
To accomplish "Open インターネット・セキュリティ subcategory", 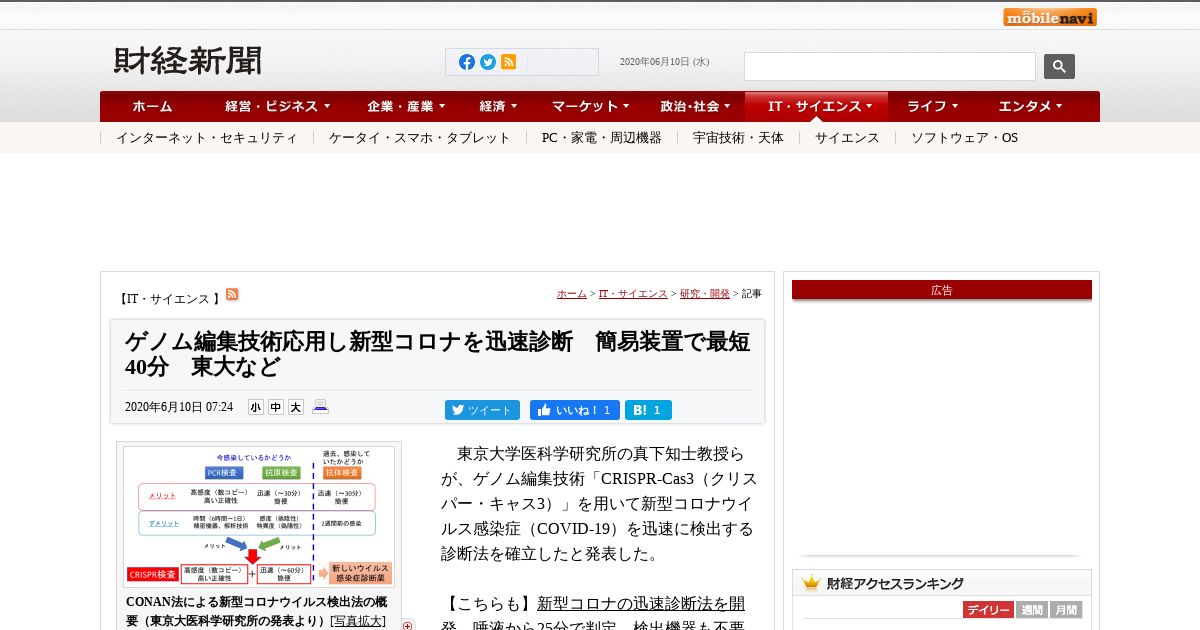I will (206, 138).
